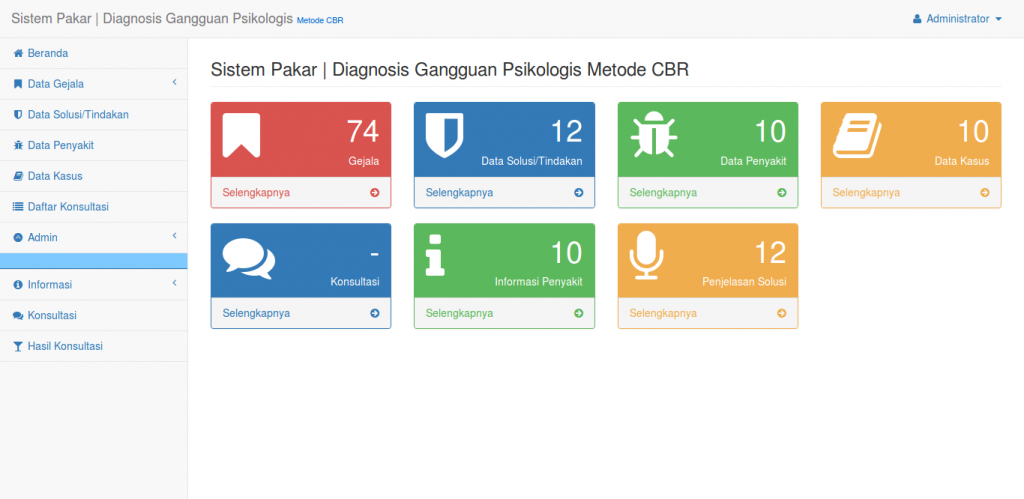Click the number 10 on Data Penyakit card
1024x499 pixels.
(x=770, y=132)
